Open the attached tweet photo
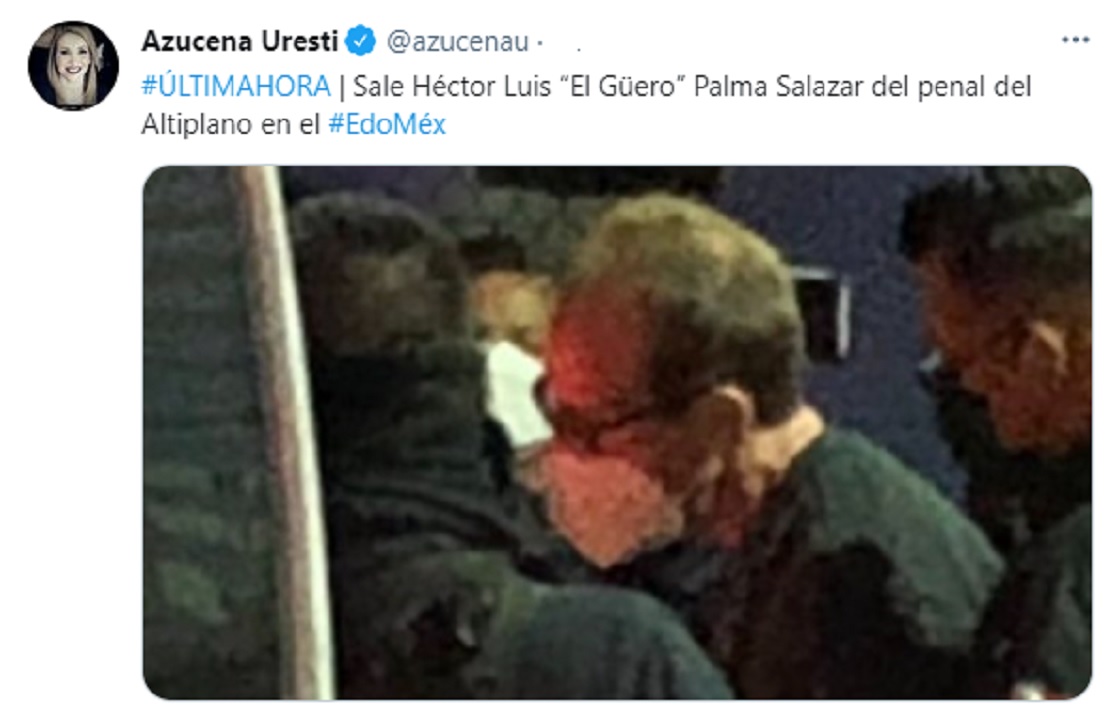The width and height of the screenshot is (1120, 717). click(617, 432)
